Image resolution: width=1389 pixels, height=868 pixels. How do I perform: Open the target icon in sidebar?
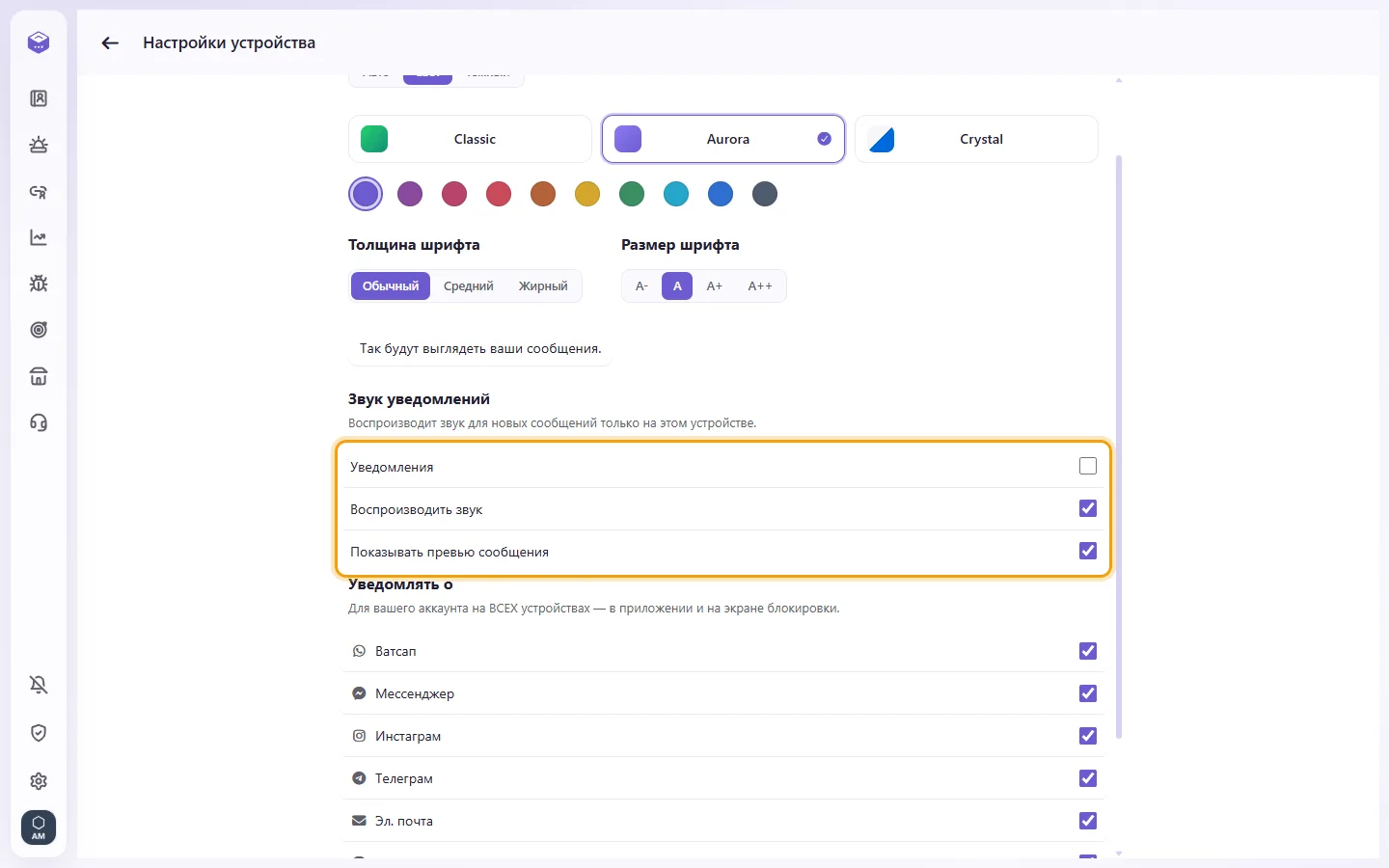point(39,330)
